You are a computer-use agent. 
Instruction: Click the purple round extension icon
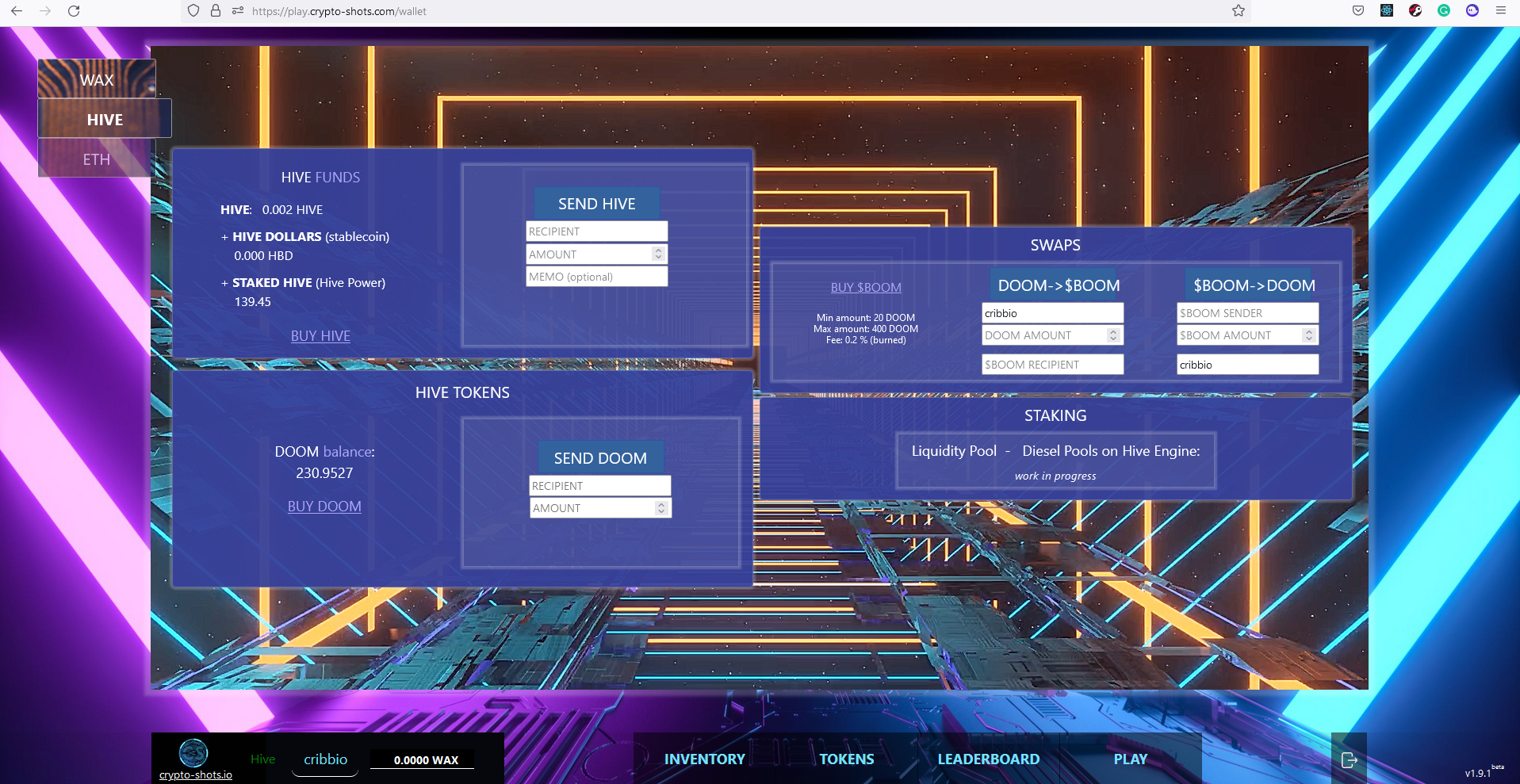1472,11
